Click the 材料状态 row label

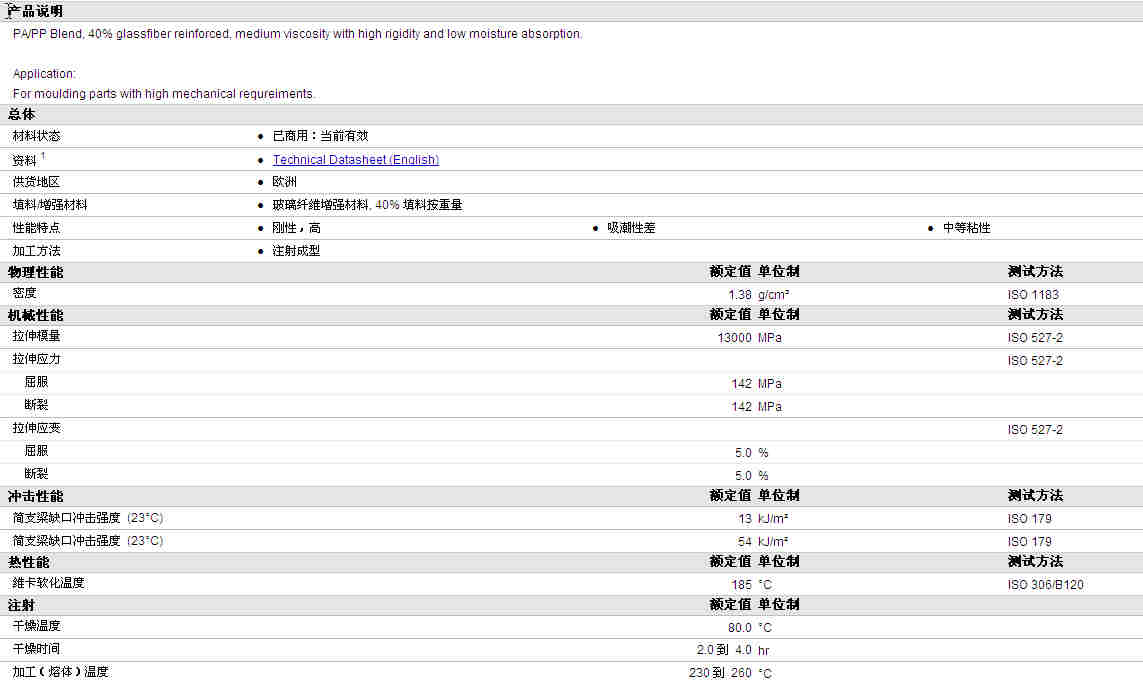point(36,136)
